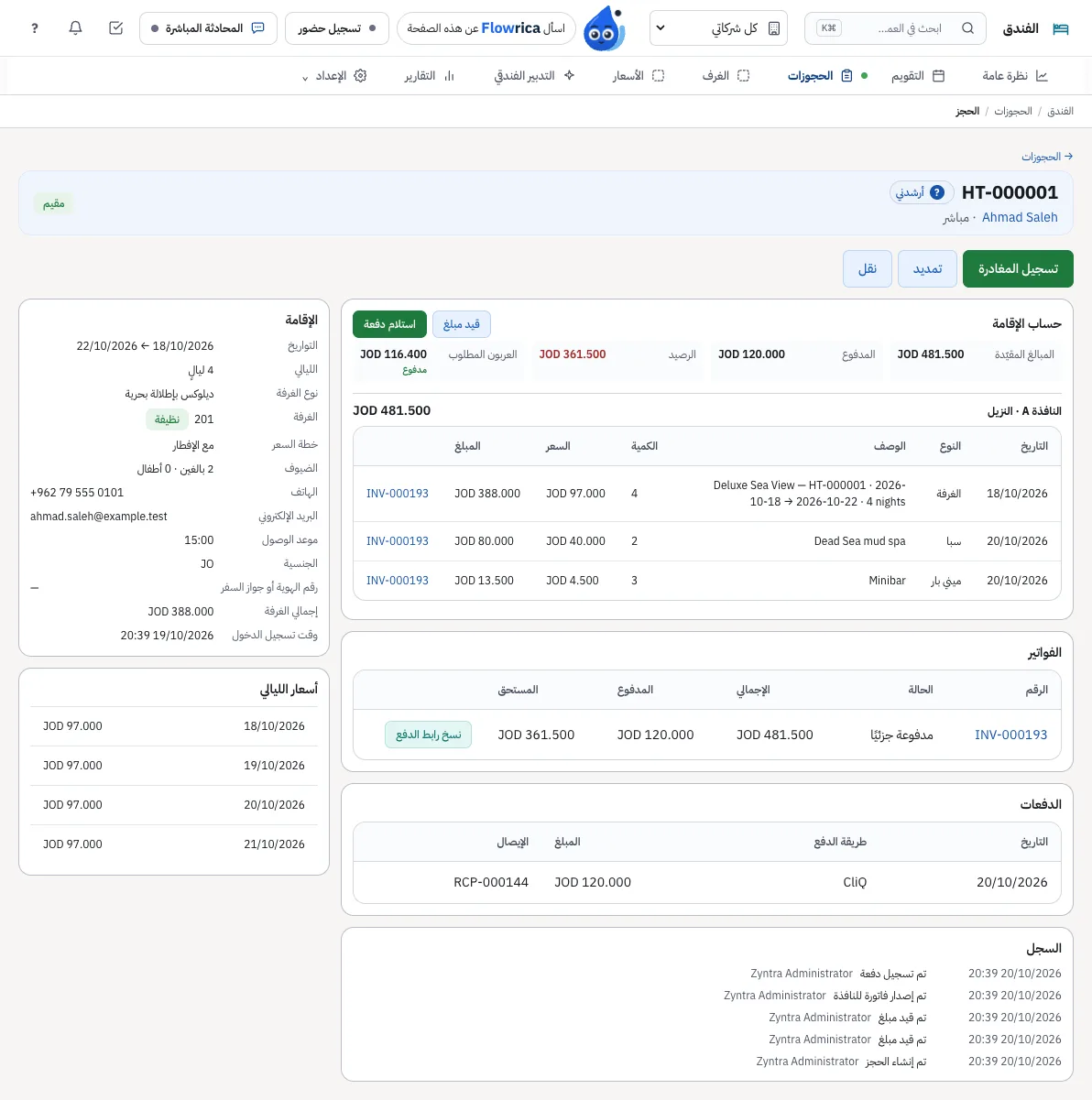Click الحجوزات in the breadcrumb trail

click(x=1013, y=111)
